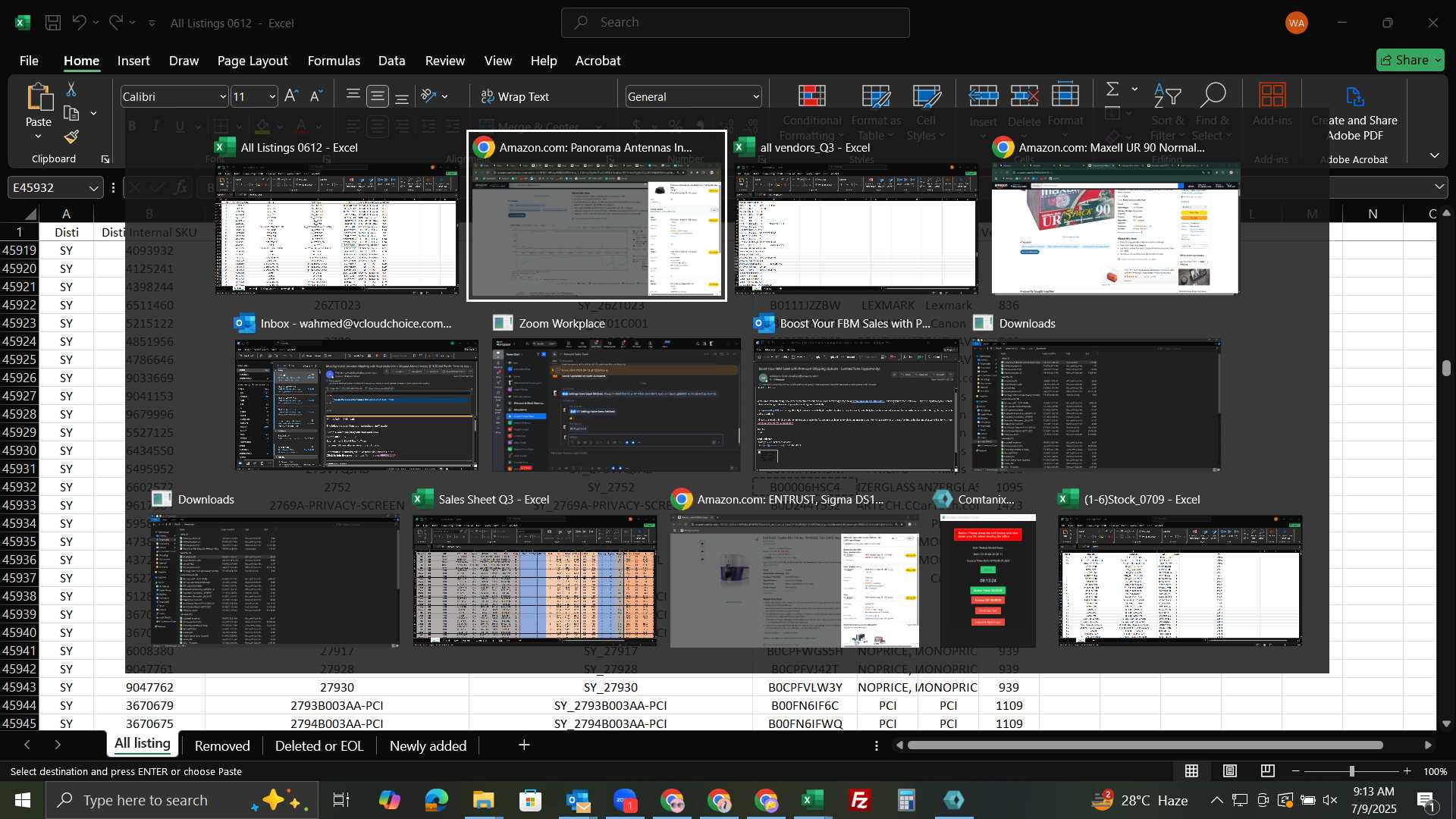Switch to all vendors_Q3 Excel window thumbnail
This screenshot has height=819, width=1456.
point(856,216)
